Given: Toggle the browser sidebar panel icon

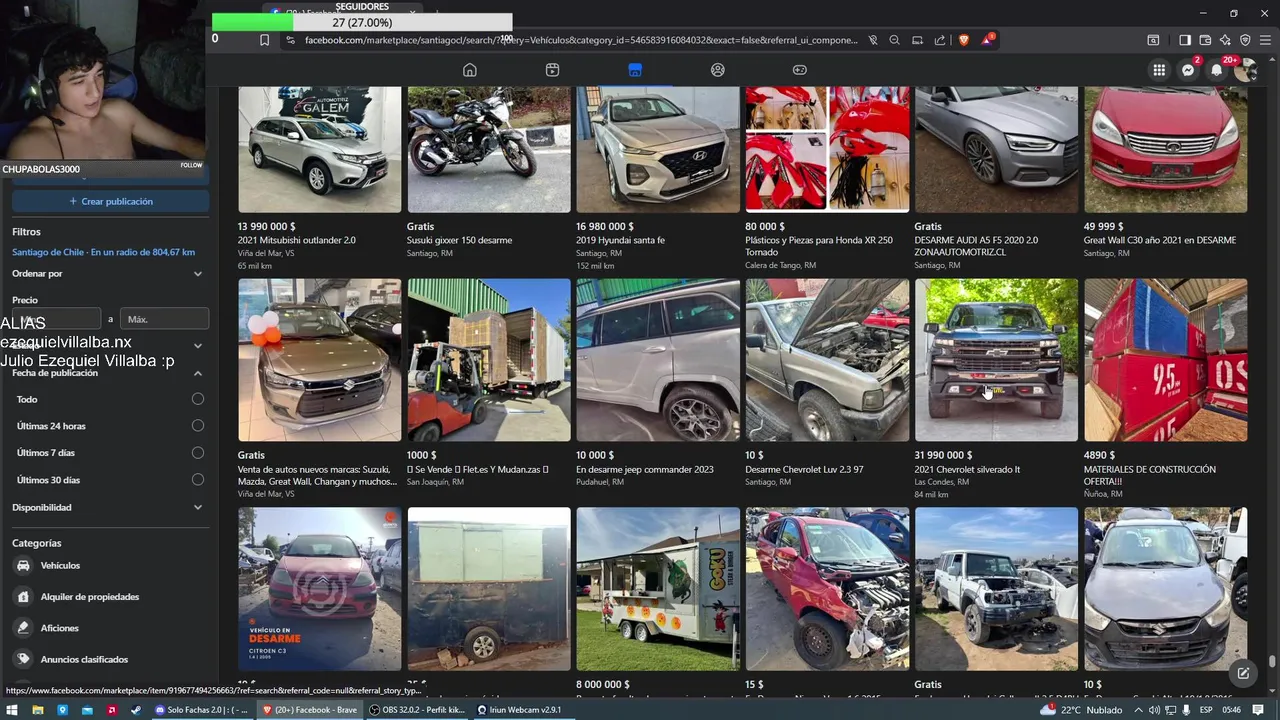Looking at the screenshot, I should click(x=1185, y=40).
